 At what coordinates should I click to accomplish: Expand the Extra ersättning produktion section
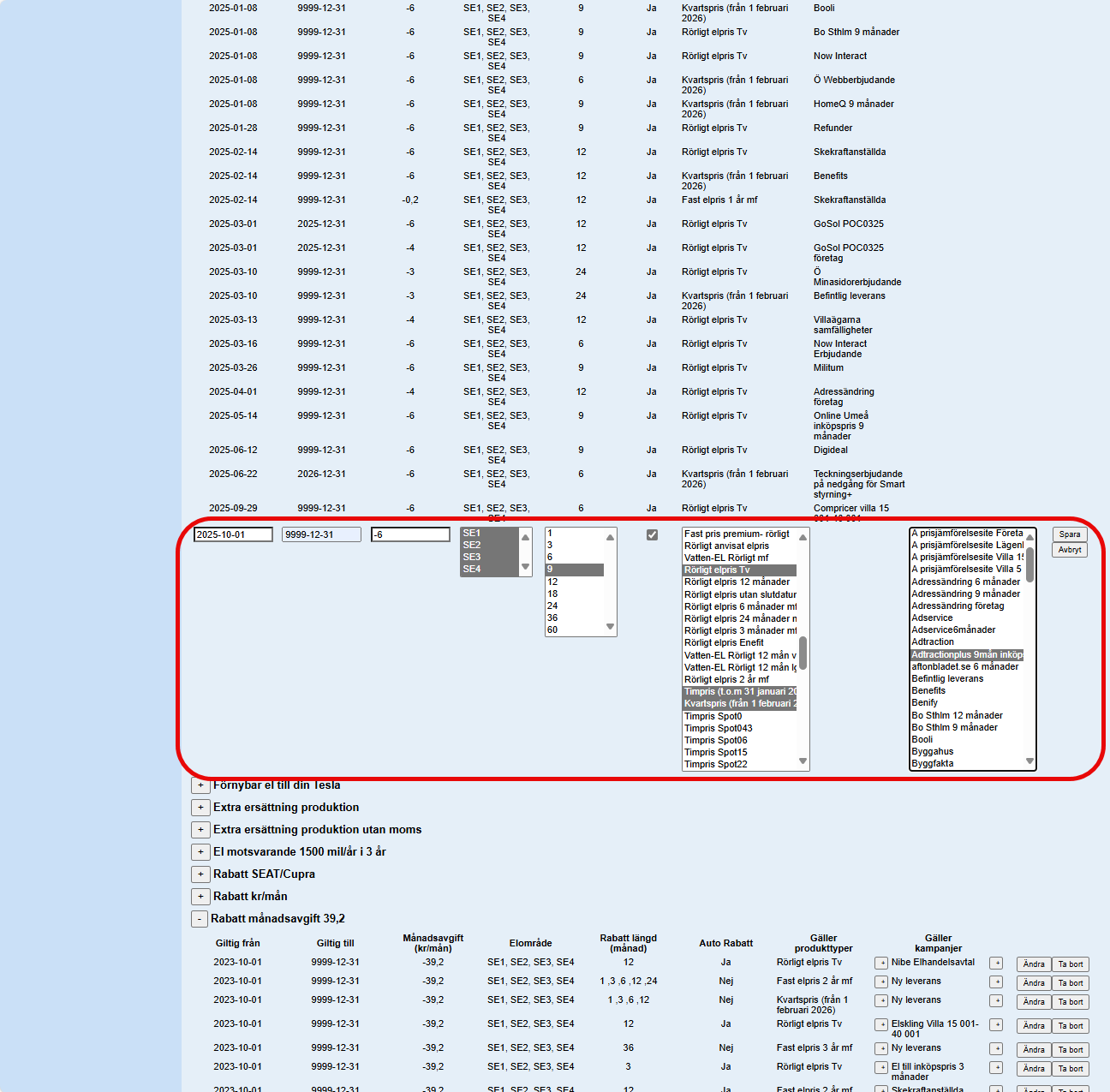pyautogui.click(x=200, y=808)
